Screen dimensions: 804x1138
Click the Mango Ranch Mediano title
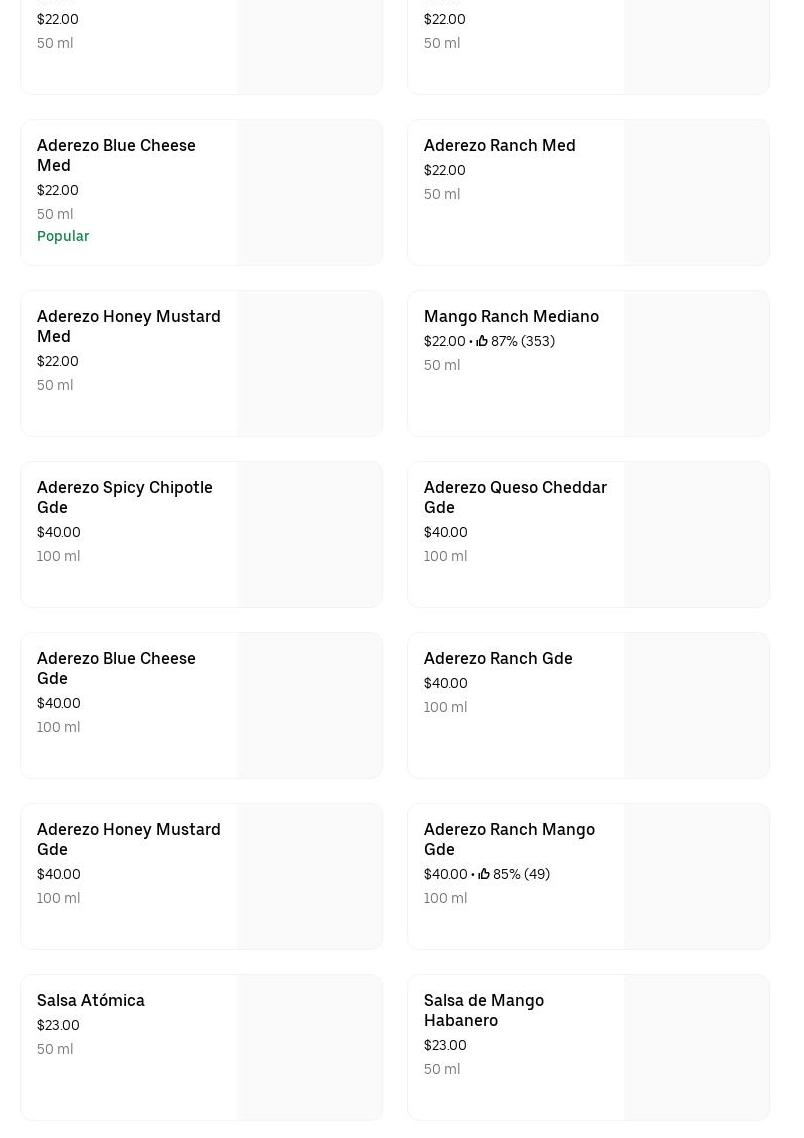511,316
